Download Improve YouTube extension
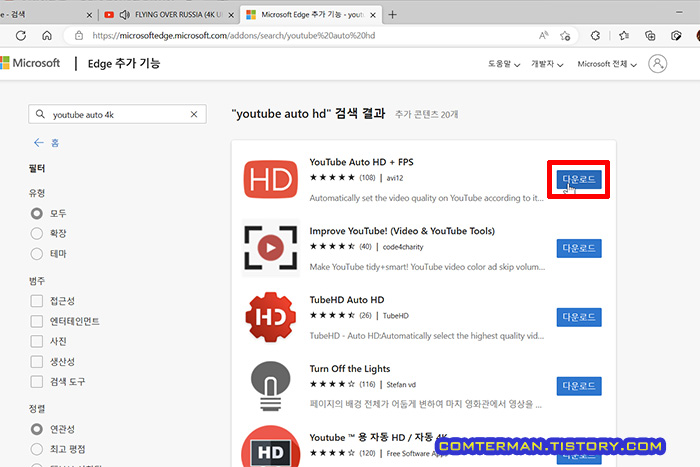Screen dimensions: 700x467 pos(579,248)
